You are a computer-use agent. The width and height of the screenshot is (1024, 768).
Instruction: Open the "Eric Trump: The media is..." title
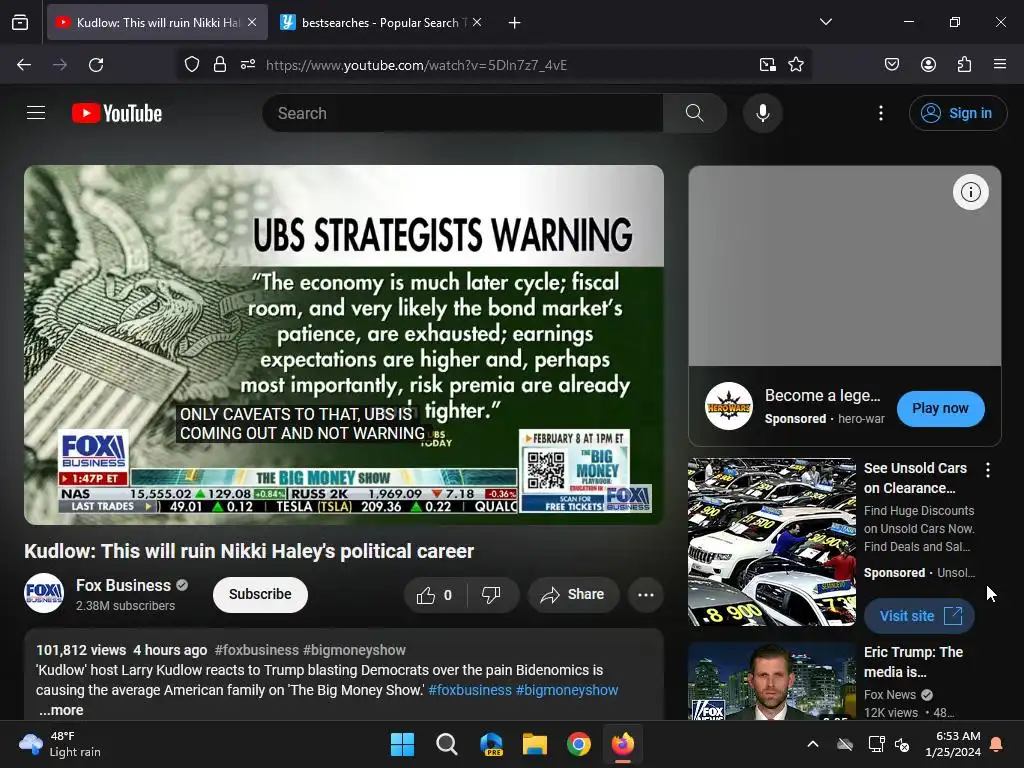913,662
